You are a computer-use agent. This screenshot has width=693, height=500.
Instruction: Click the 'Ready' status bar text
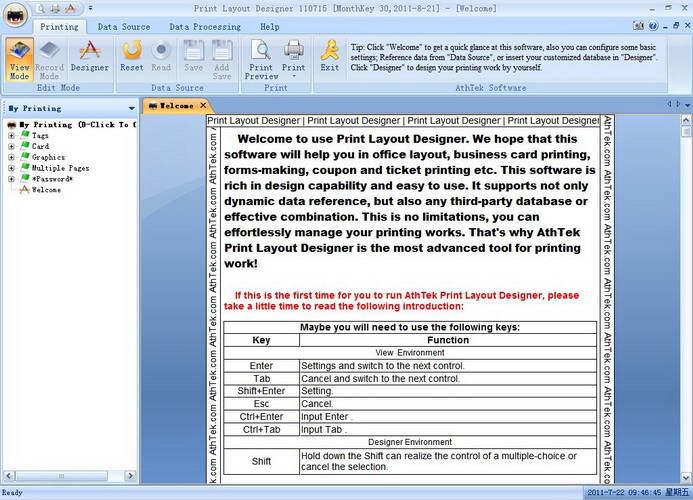coord(12,492)
